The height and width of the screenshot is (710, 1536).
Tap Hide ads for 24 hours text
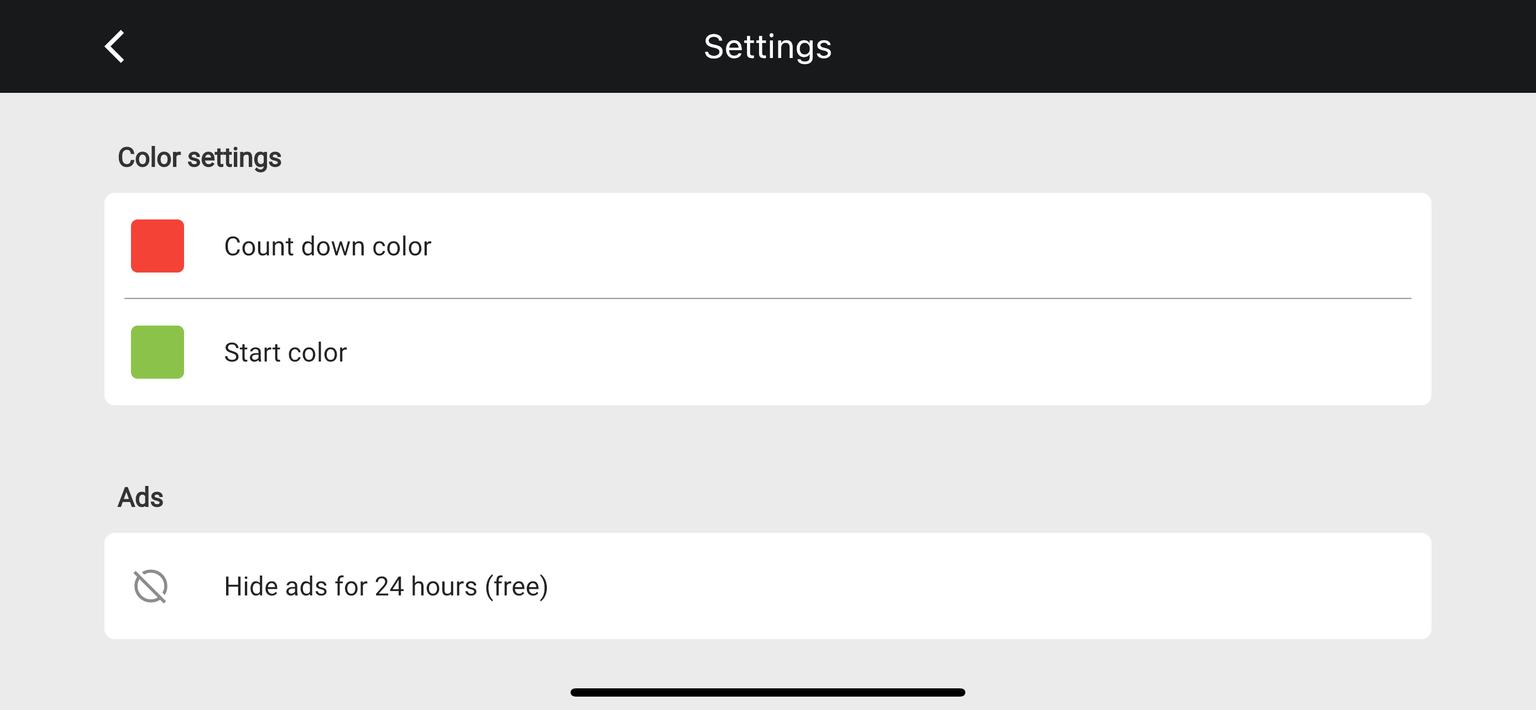pyautogui.click(x=386, y=586)
